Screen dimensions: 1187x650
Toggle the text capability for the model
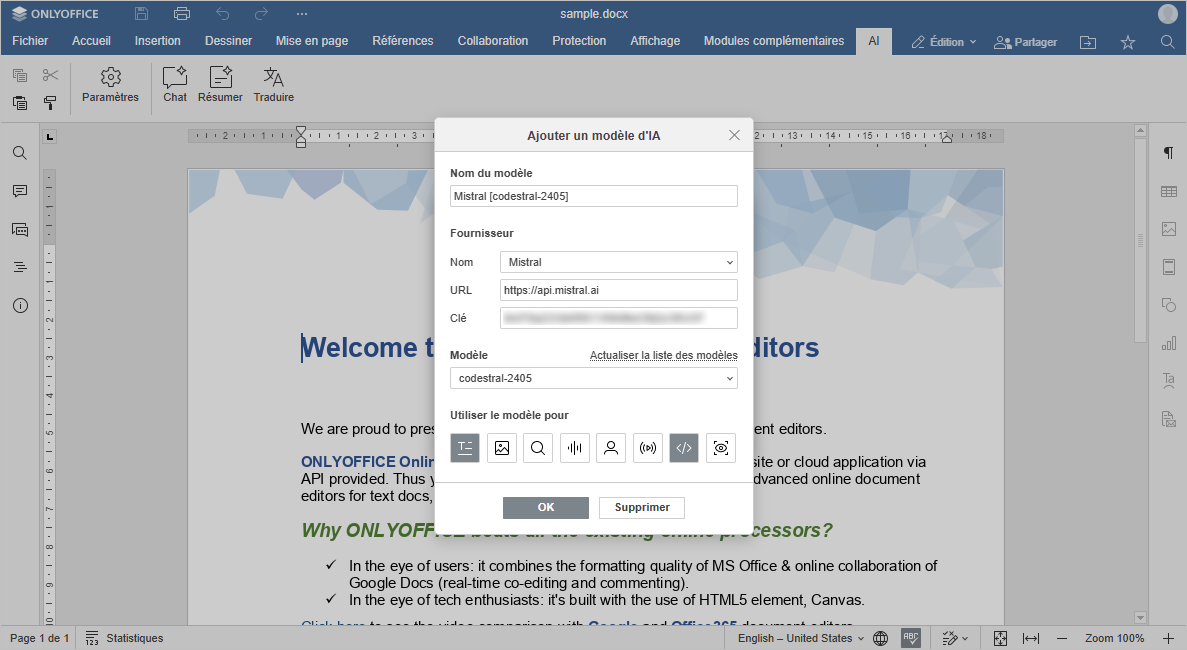click(x=465, y=448)
